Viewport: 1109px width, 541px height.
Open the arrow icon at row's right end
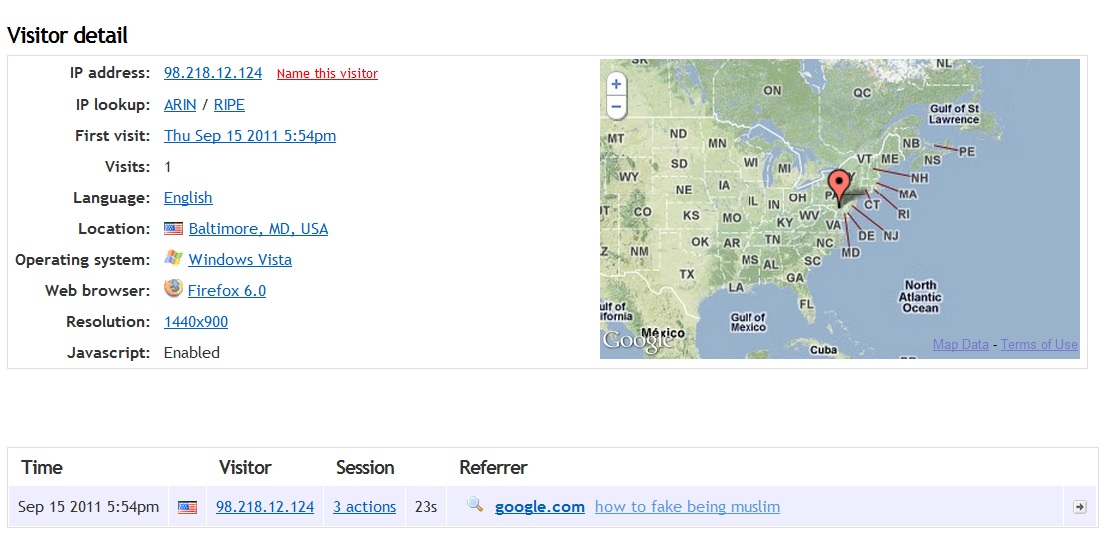point(1079,506)
